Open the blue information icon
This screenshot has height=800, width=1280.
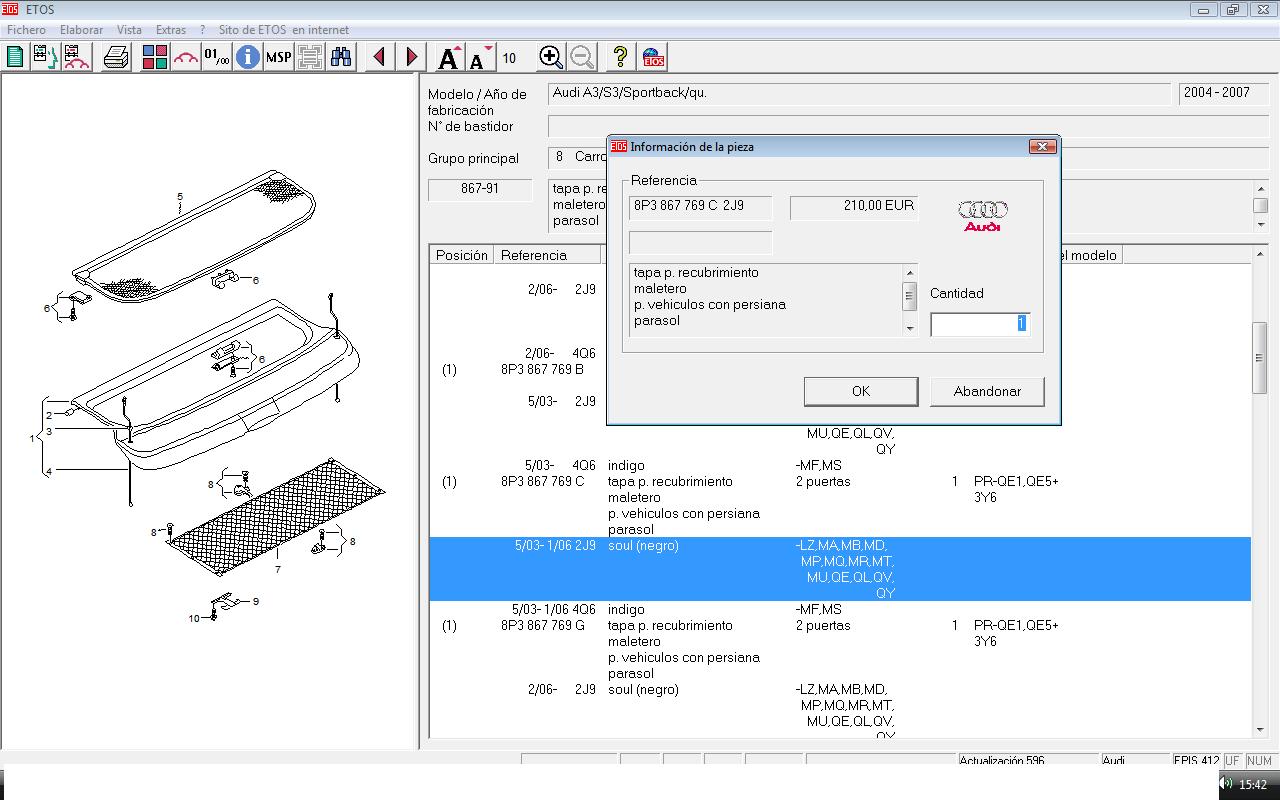(247, 57)
